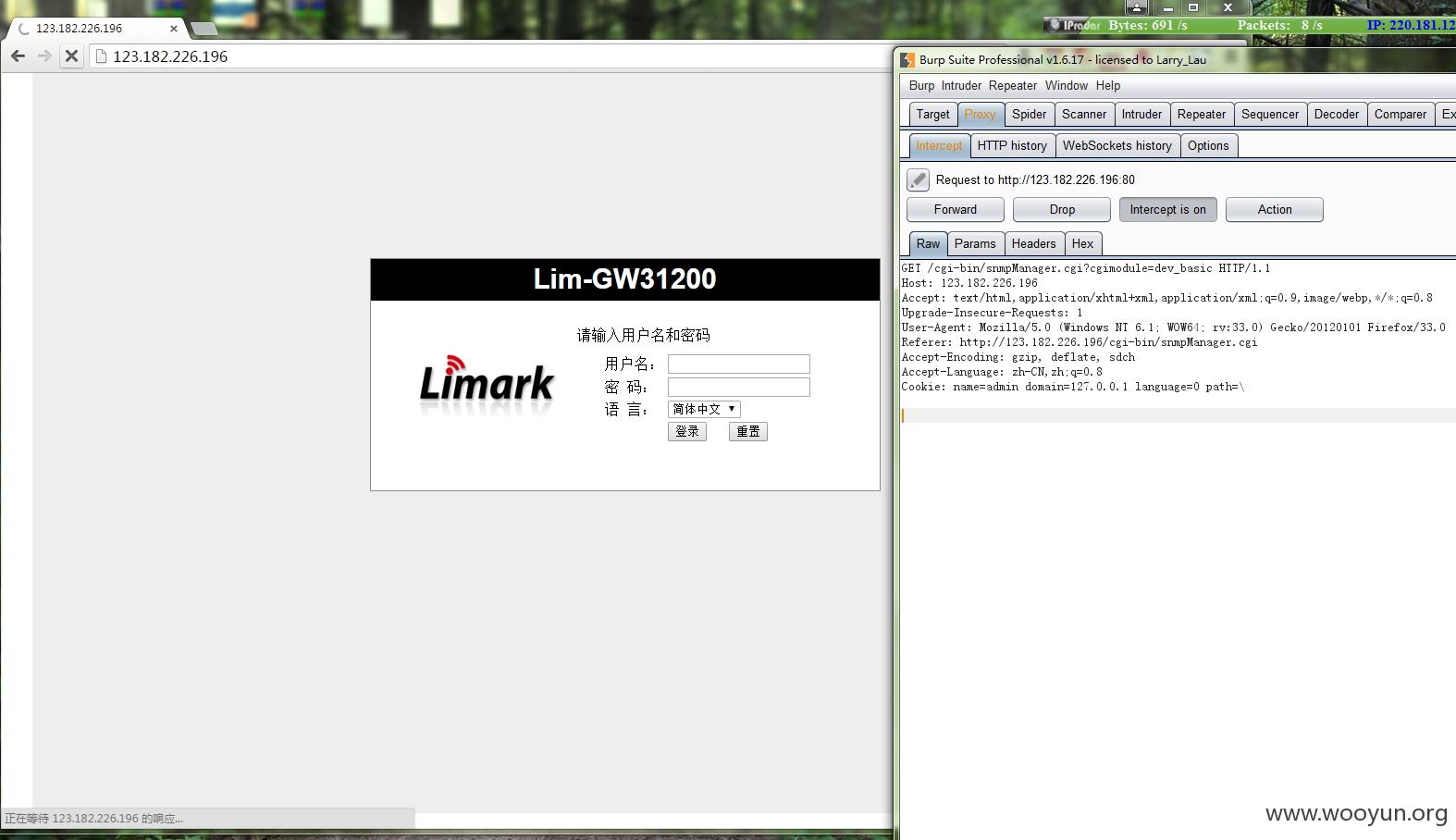Toggle Intercept is on button

1167,210
